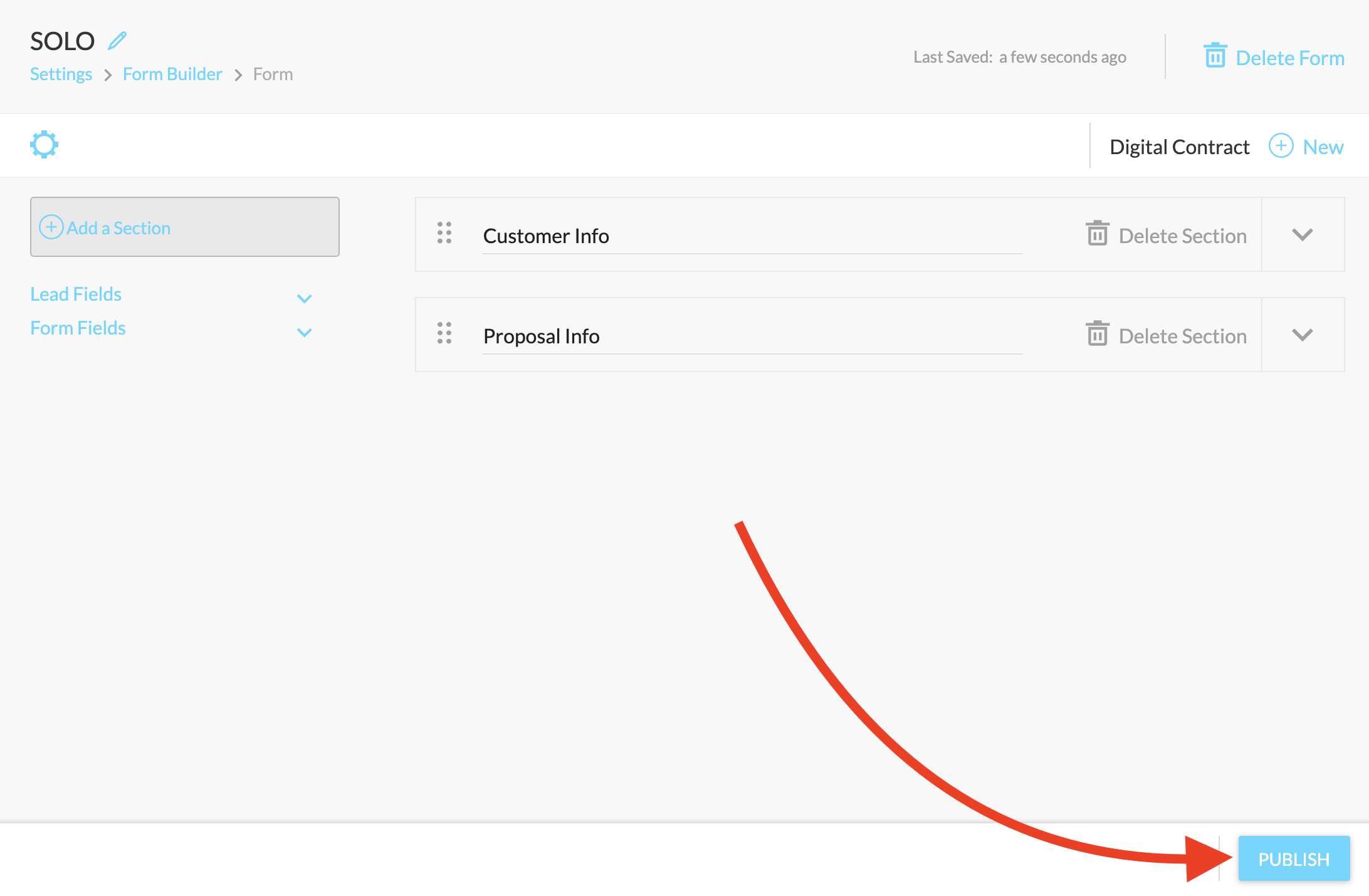The width and height of the screenshot is (1369, 896).
Task: Switch to the Digital Contract tab
Action: point(1179,146)
